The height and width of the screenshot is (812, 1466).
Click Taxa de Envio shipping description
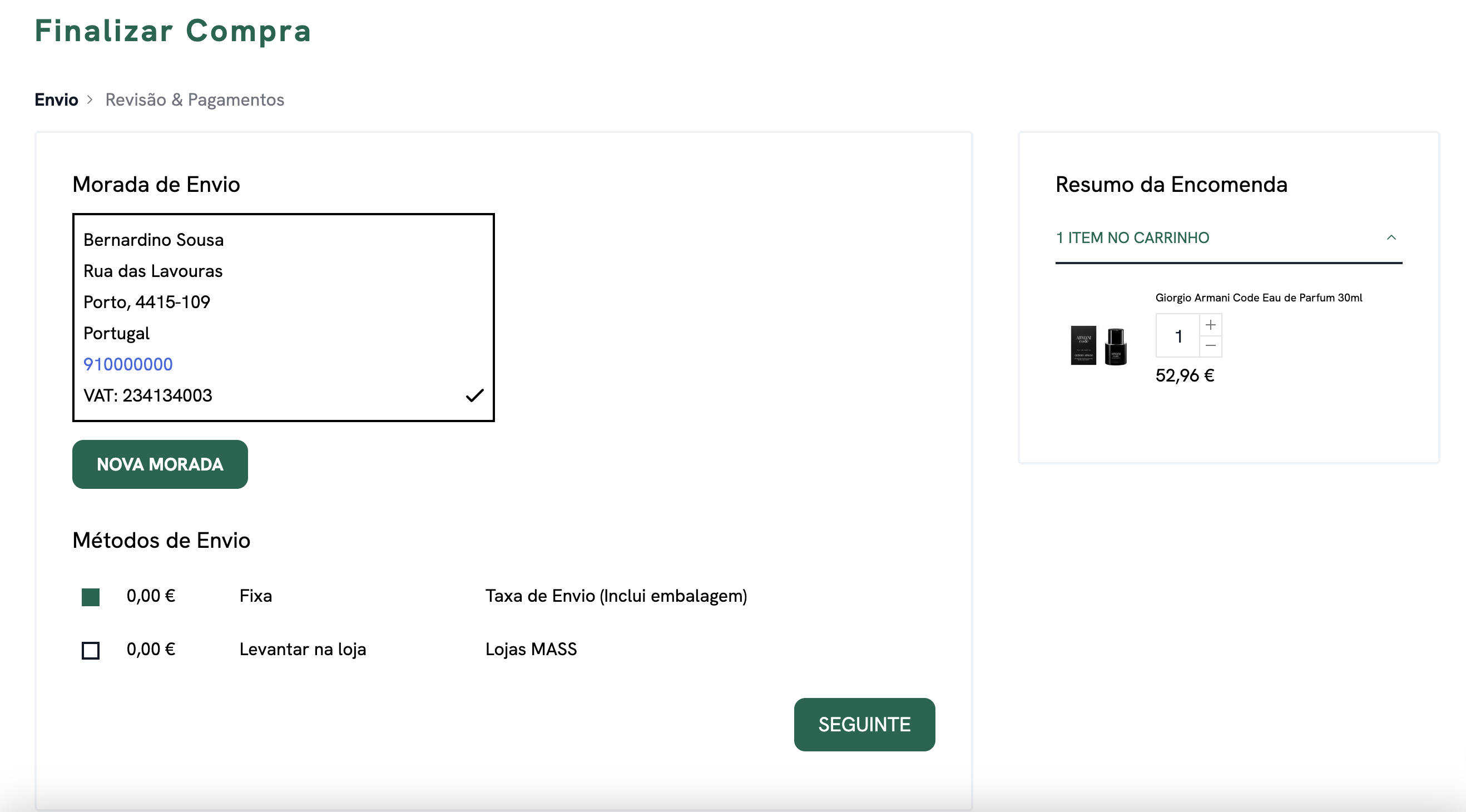click(616, 596)
